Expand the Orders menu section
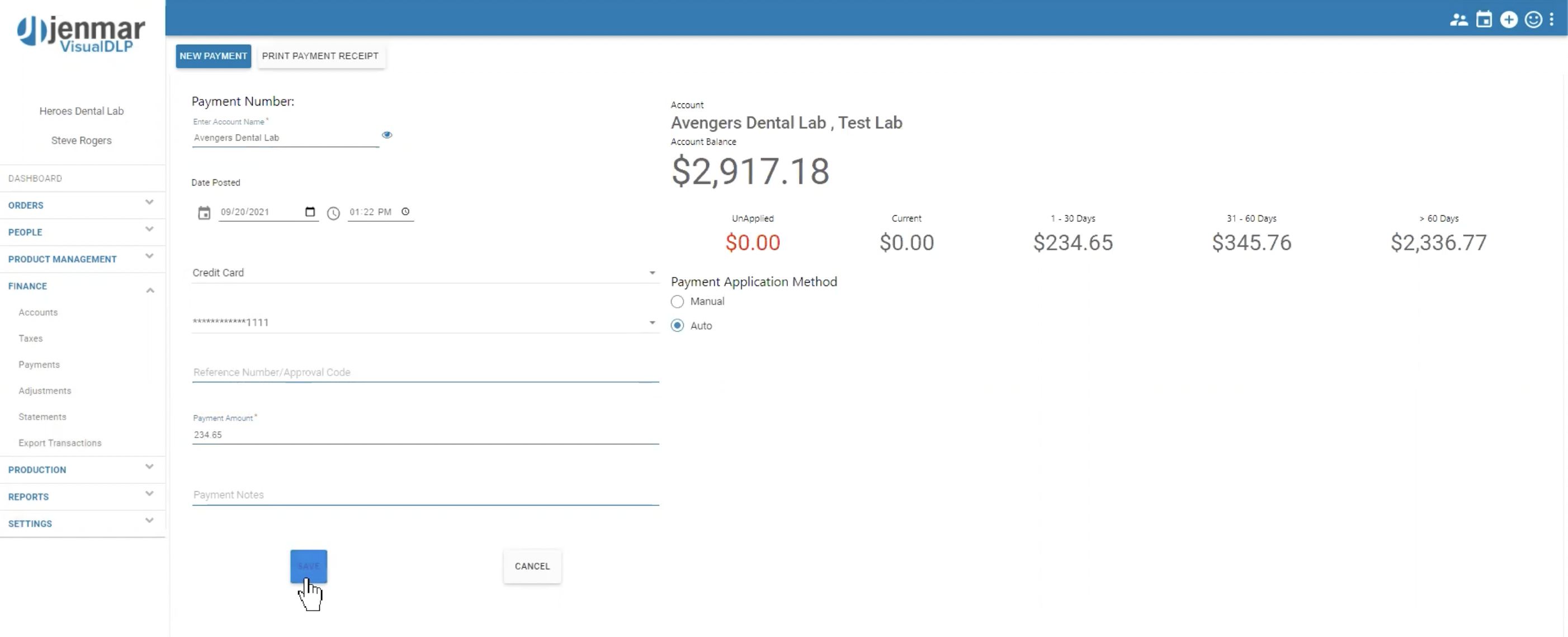Screen dimensions: 1568x637 point(82,205)
